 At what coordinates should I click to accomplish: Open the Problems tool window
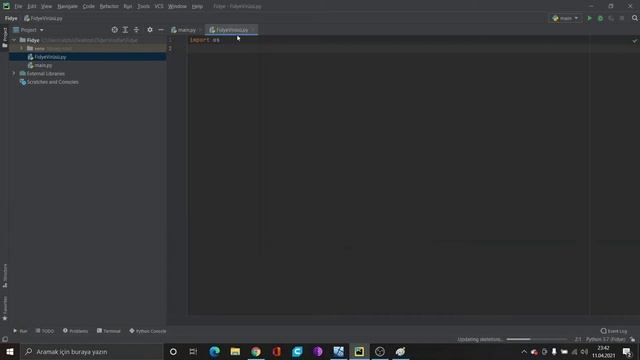(76, 331)
